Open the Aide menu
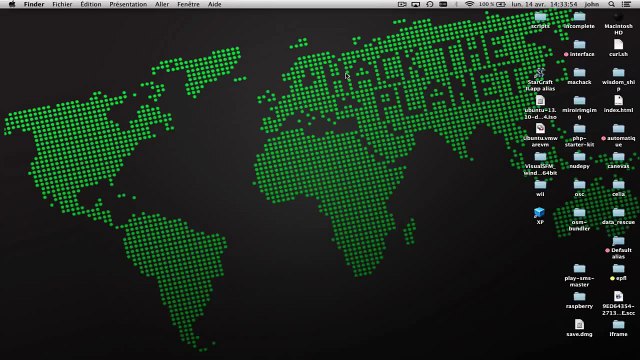This screenshot has width=640, height=360. tap(215, 4)
